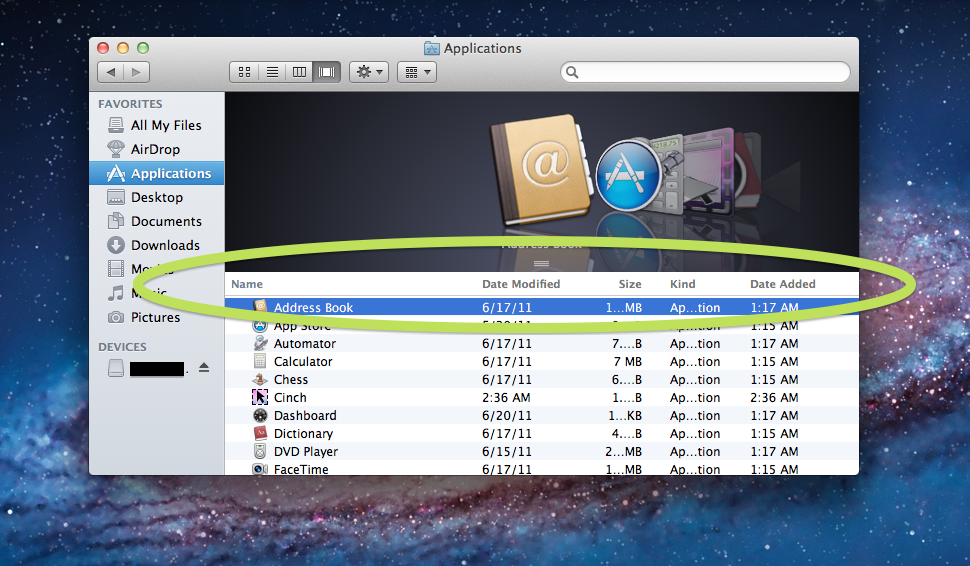
Task: Select the FaceTime row
Action: pyautogui.click(x=542, y=468)
